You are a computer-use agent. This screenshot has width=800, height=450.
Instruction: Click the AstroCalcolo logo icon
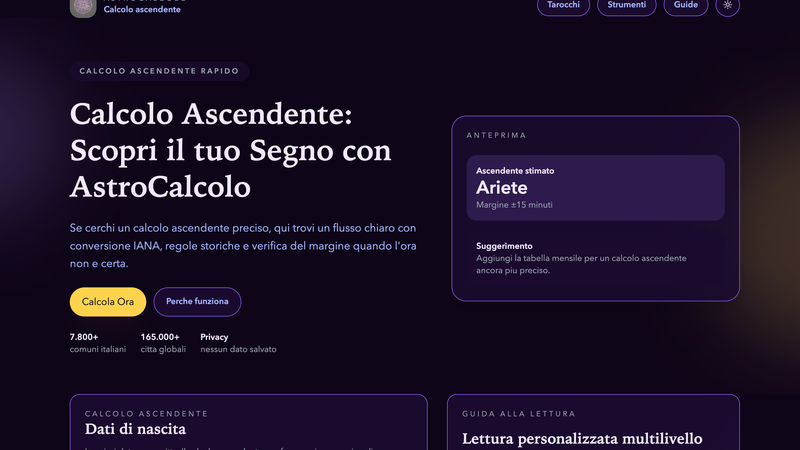[83, 8]
